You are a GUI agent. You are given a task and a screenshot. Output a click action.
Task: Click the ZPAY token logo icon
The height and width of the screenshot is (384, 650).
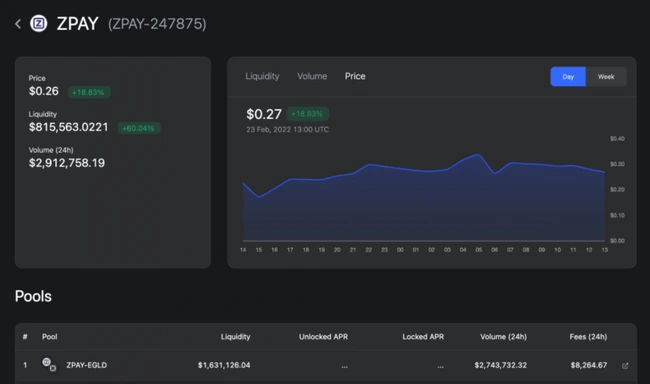click(39, 24)
